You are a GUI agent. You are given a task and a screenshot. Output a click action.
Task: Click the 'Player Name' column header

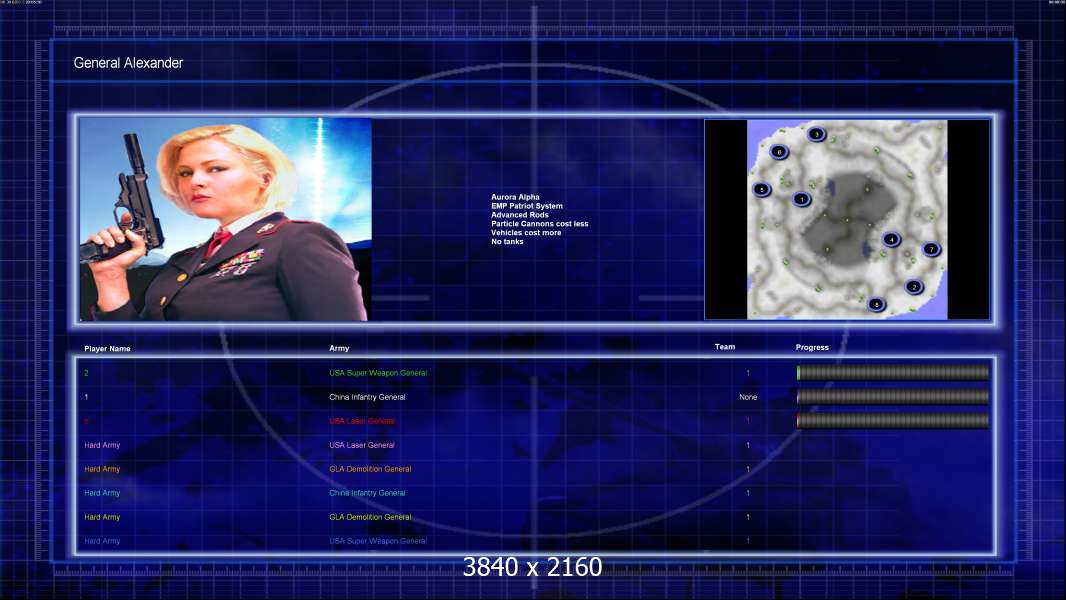107,349
